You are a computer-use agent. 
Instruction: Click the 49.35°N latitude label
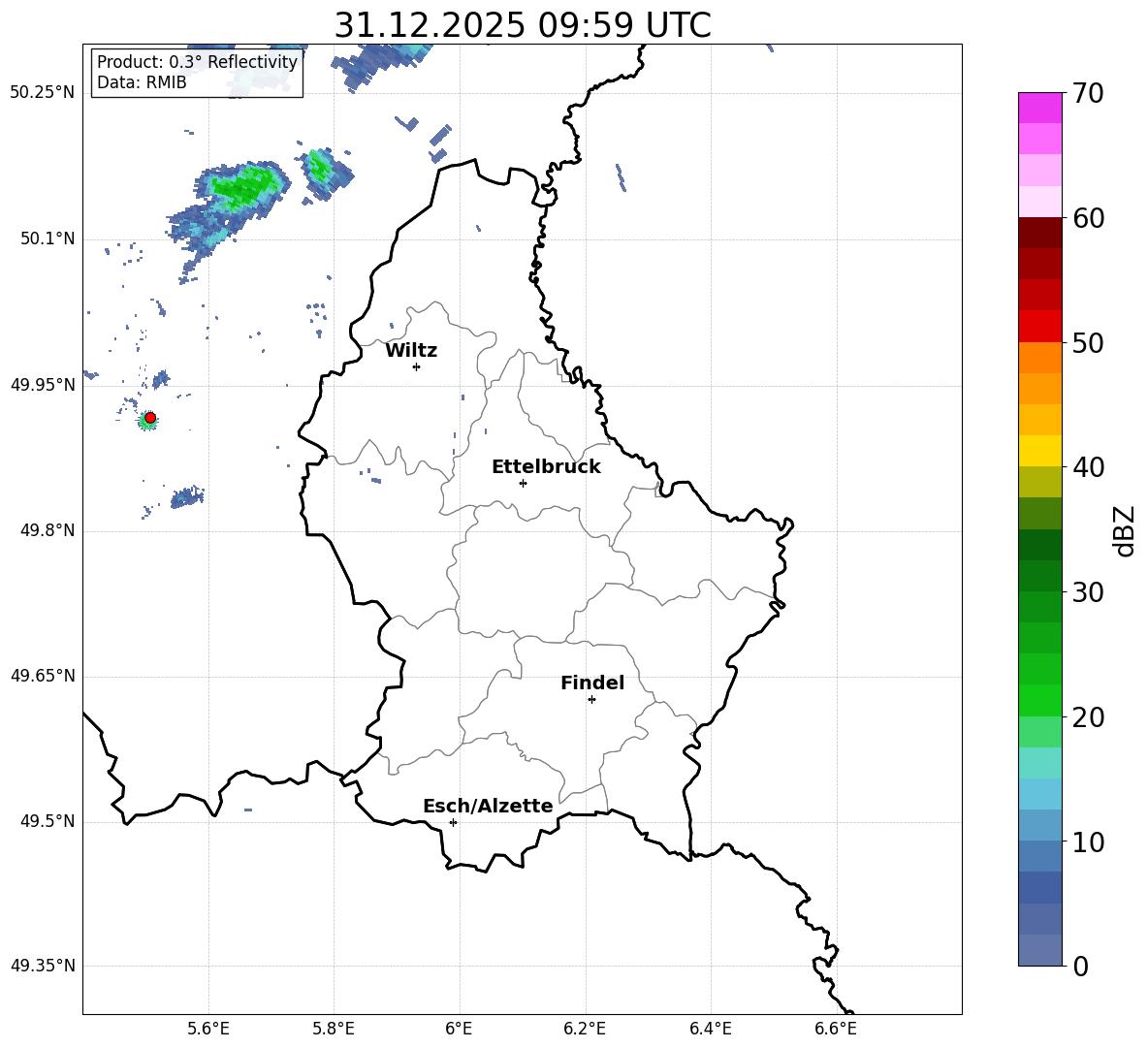pyautogui.click(x=43, y=966)
